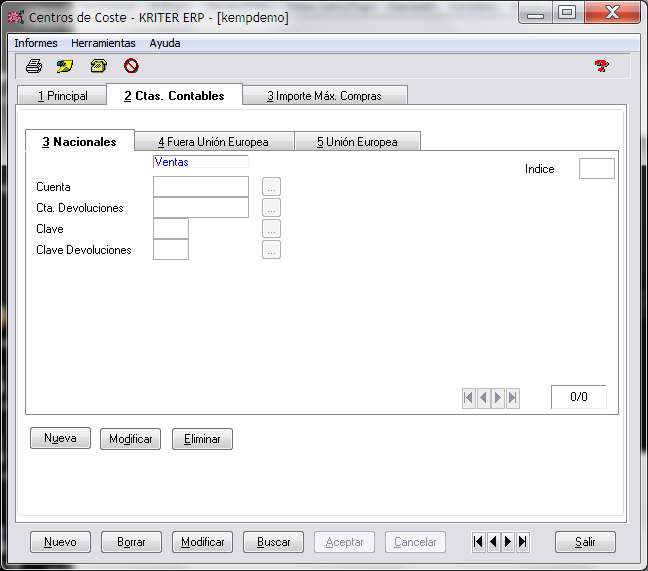Click the Nuevo button at bottom
The width and height of the screenshot is (648, 571).
(x=60, y=542)
